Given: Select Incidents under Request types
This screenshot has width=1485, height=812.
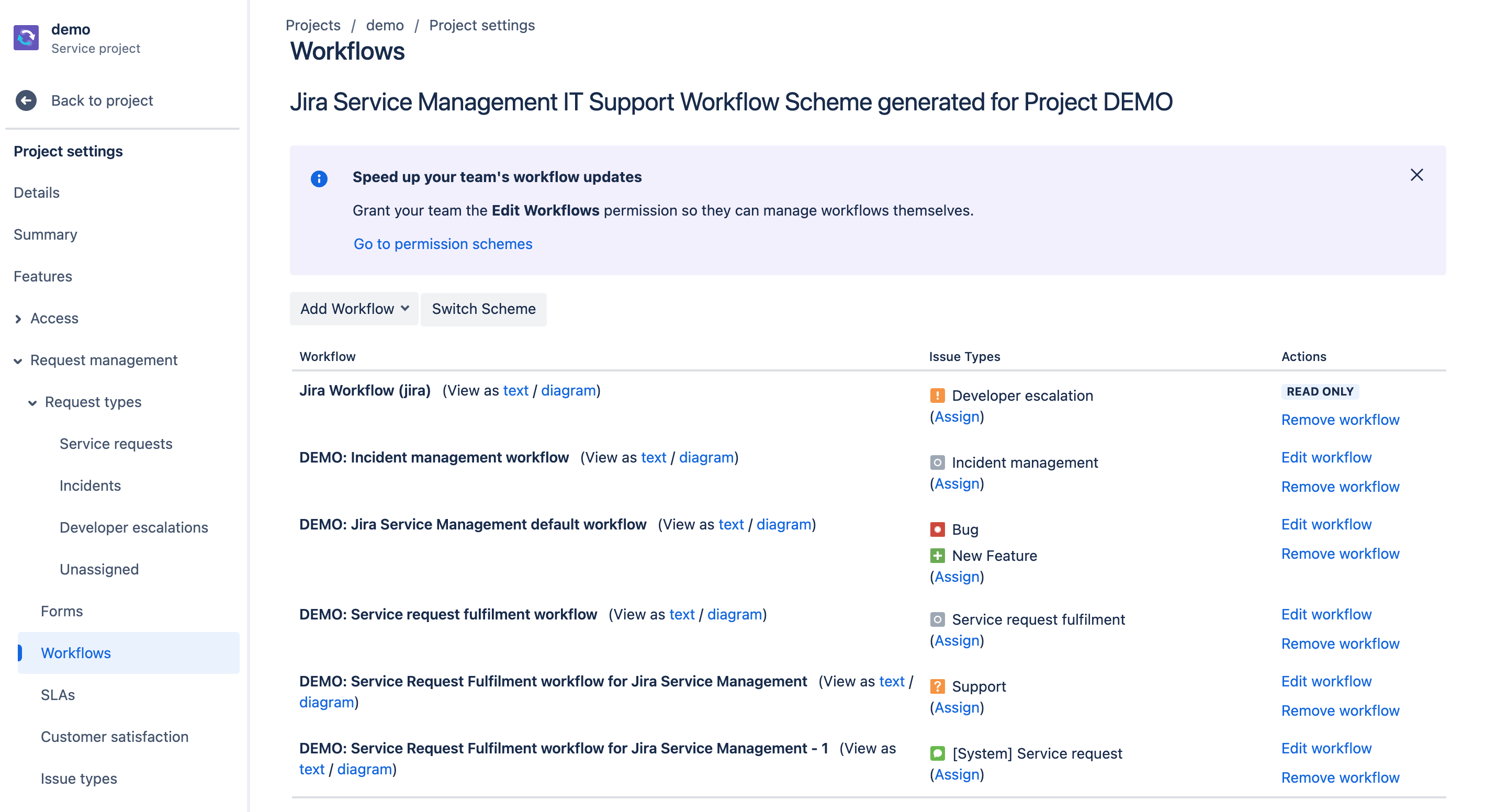Looking at the screenshot, I should coord(90,486).
